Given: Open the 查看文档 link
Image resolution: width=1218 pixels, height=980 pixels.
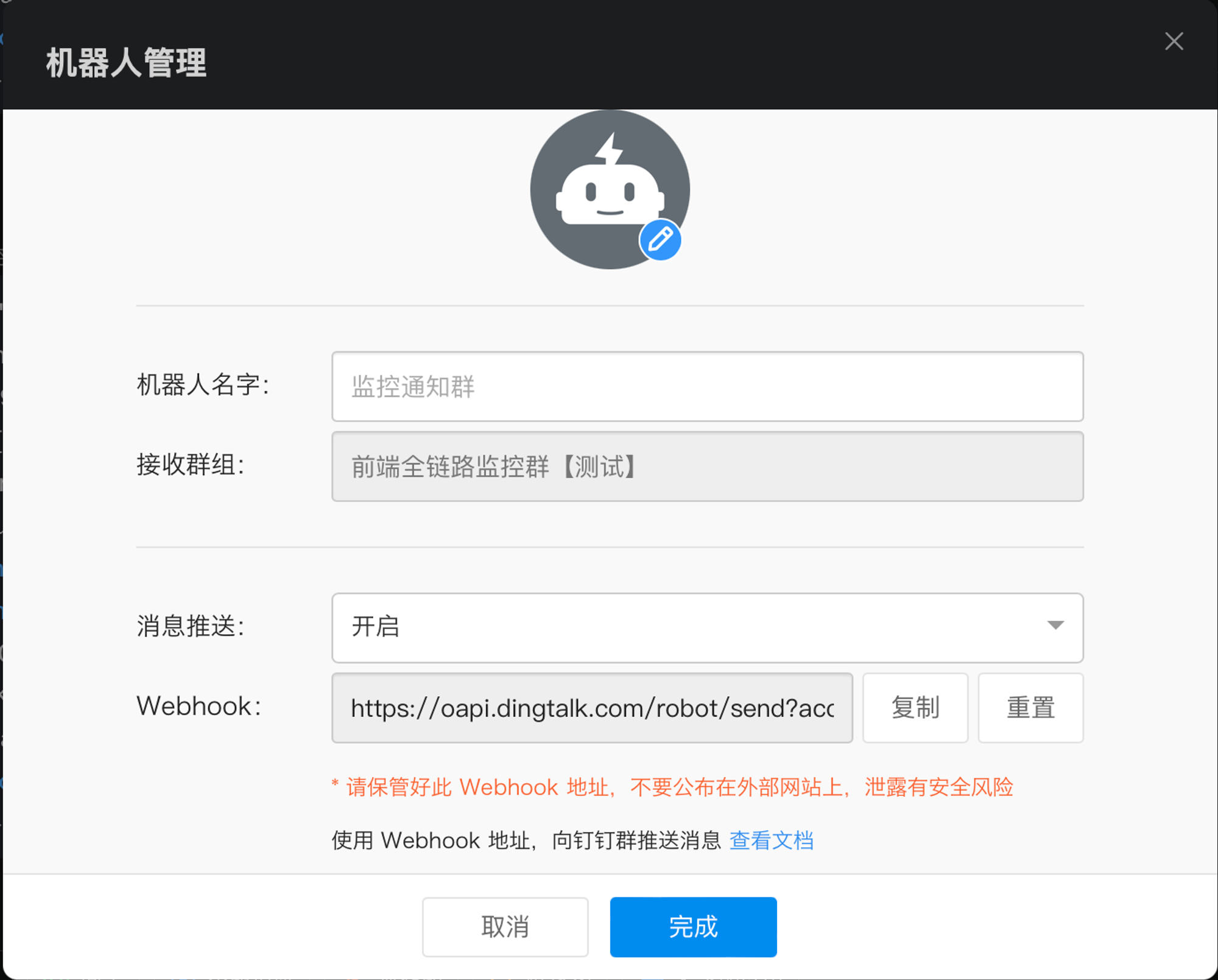Looking at the screenshot, I should coord(771,841).
